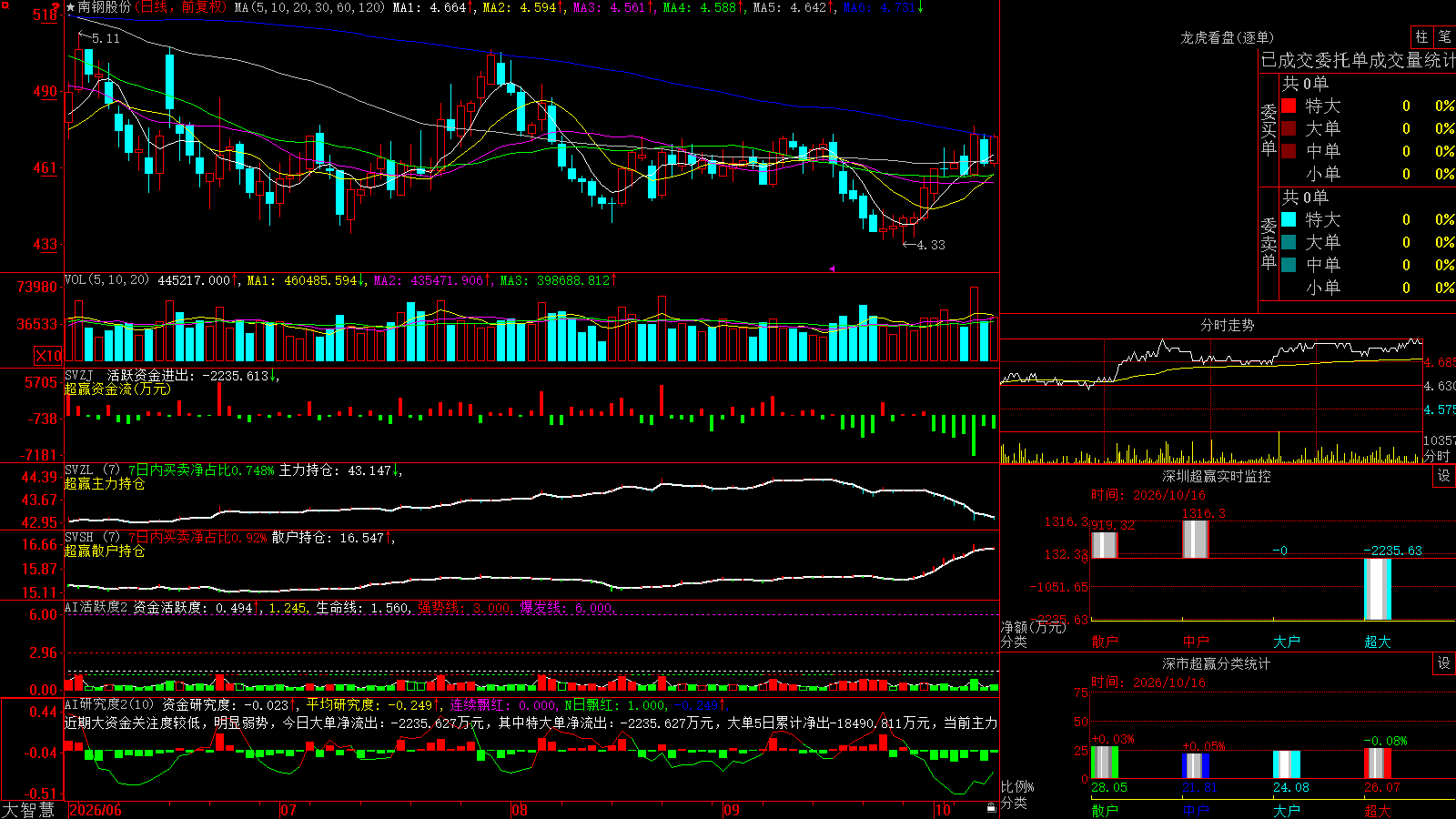
Task: Click the 南钢股份 stock name
Action: pyautogui.click(x=105, y=7)
